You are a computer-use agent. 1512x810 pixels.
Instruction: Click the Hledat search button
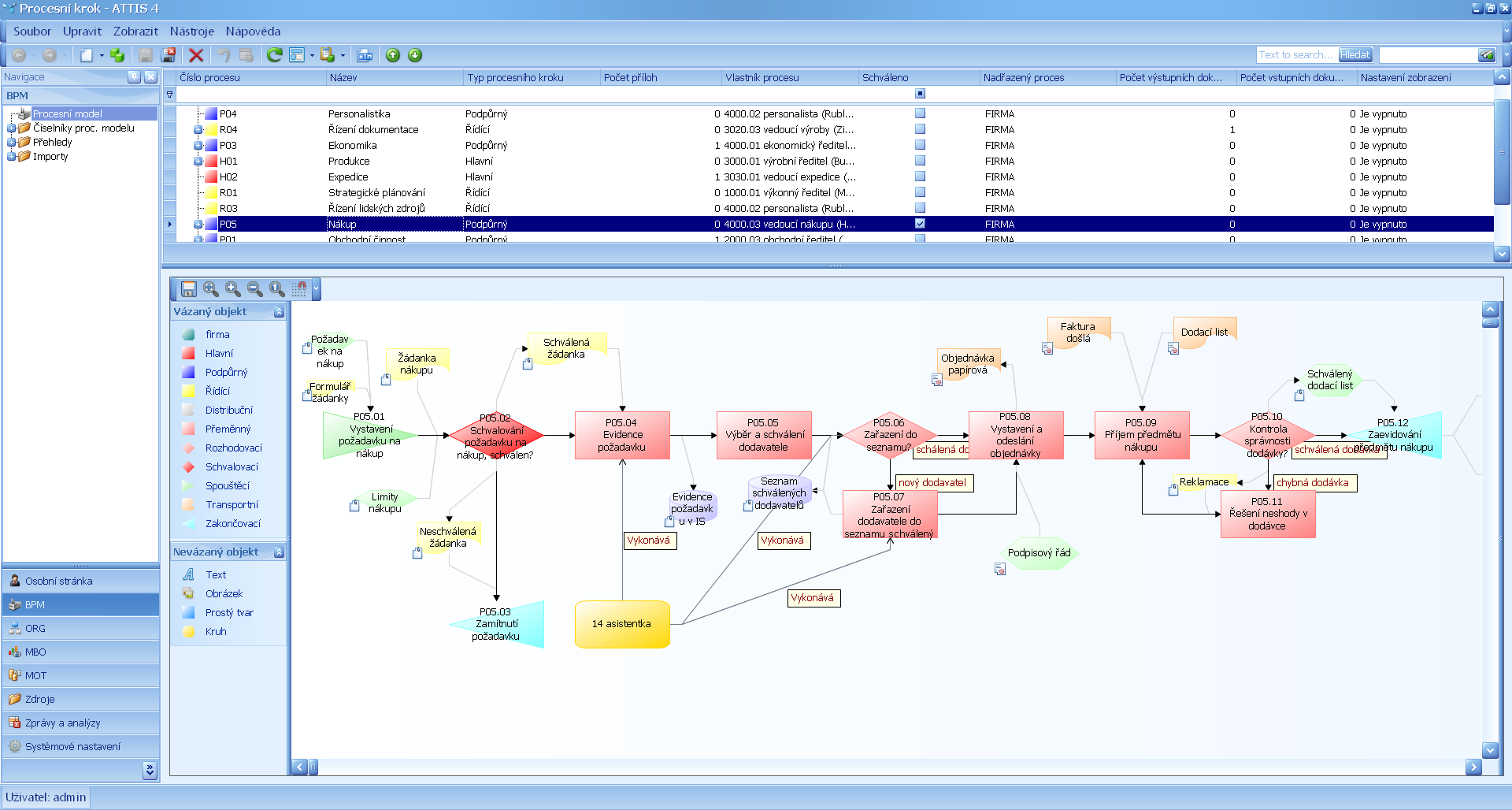point(1354,55)
